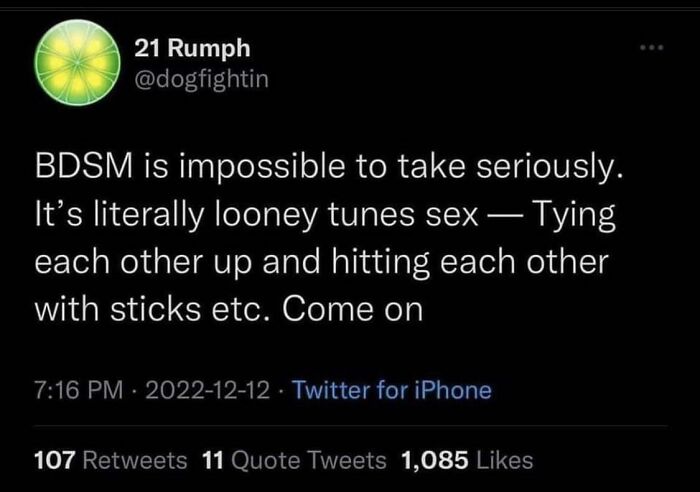
Task: Click the 107 retweet count number
Action: pos(54,460)
